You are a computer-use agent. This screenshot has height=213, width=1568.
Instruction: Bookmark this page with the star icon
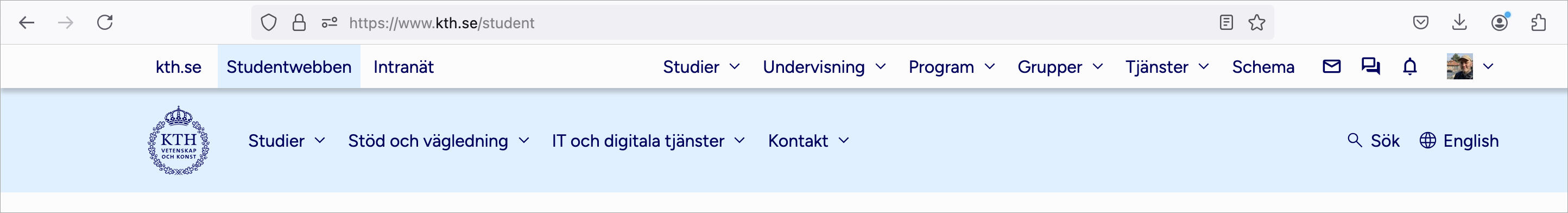[x=1257, y=22]
